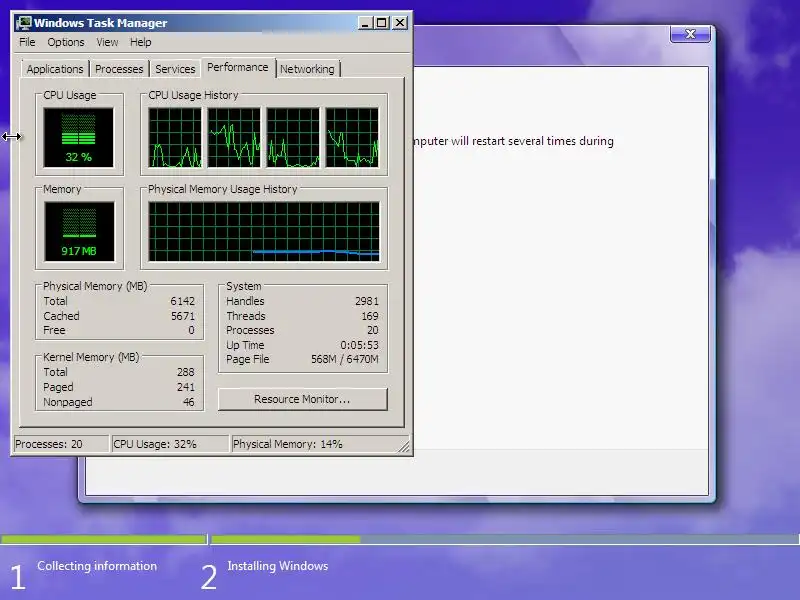This screenshot has height=600, width=800.
Task: Click the System Processes value 20
Action: pos(373,330)
